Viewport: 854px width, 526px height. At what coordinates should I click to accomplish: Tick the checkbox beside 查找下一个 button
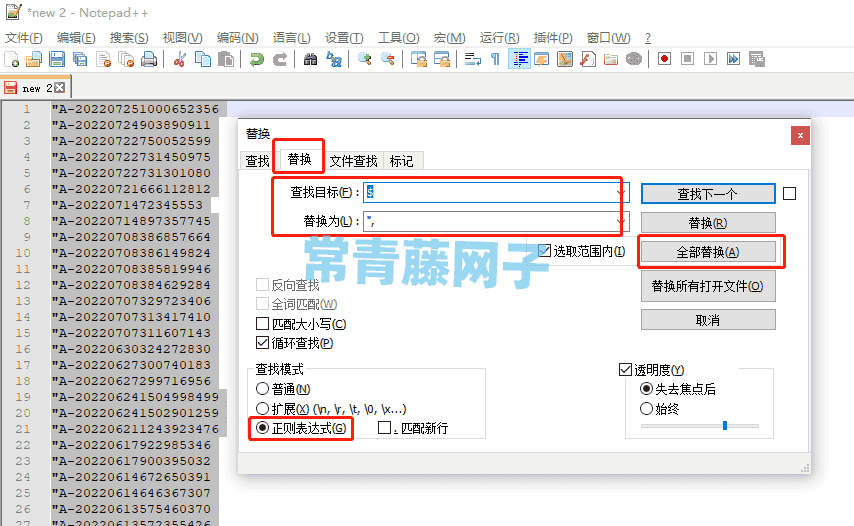point(789,193)
